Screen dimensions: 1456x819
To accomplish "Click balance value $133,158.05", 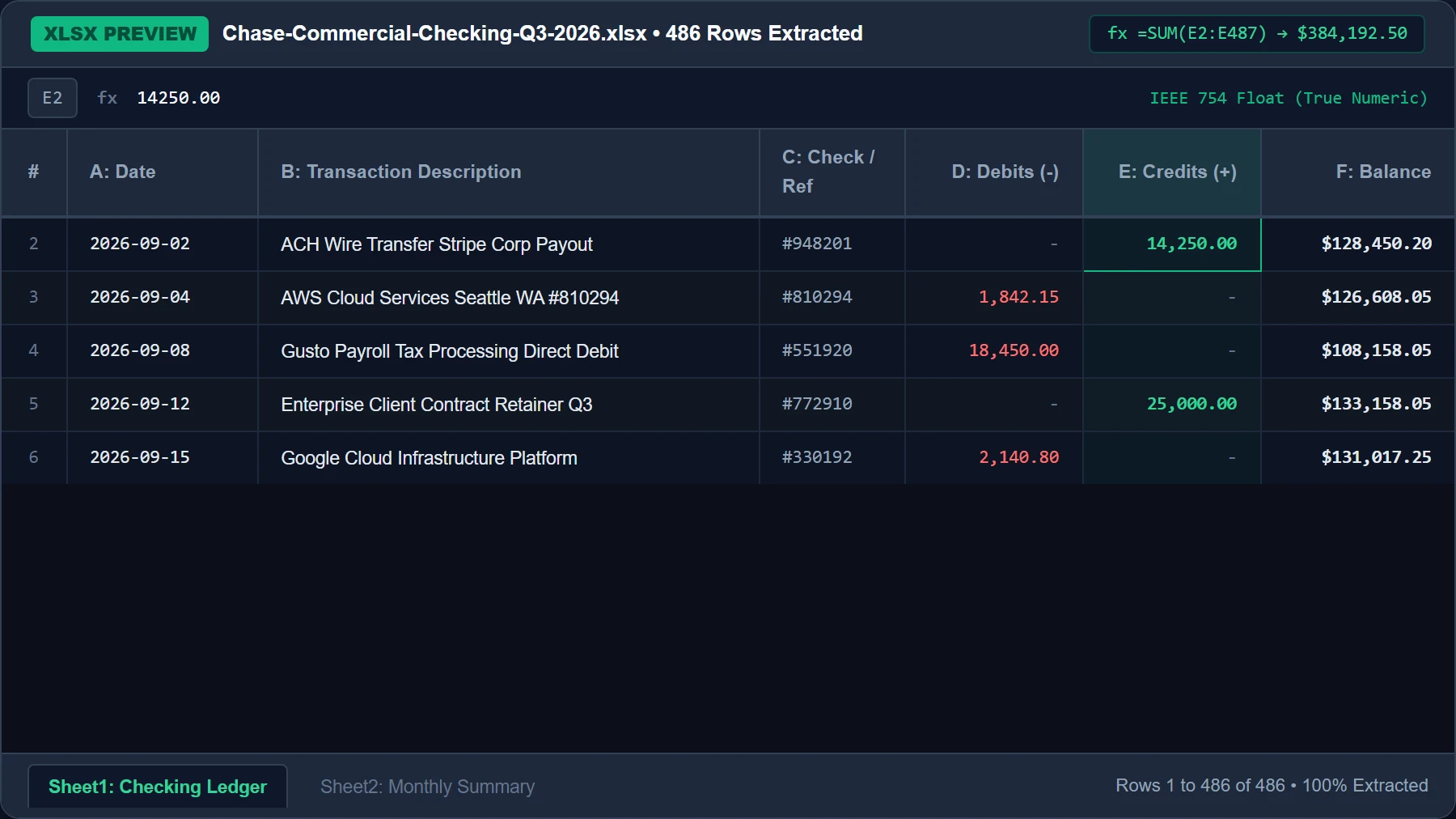I will click(1376, 404).
